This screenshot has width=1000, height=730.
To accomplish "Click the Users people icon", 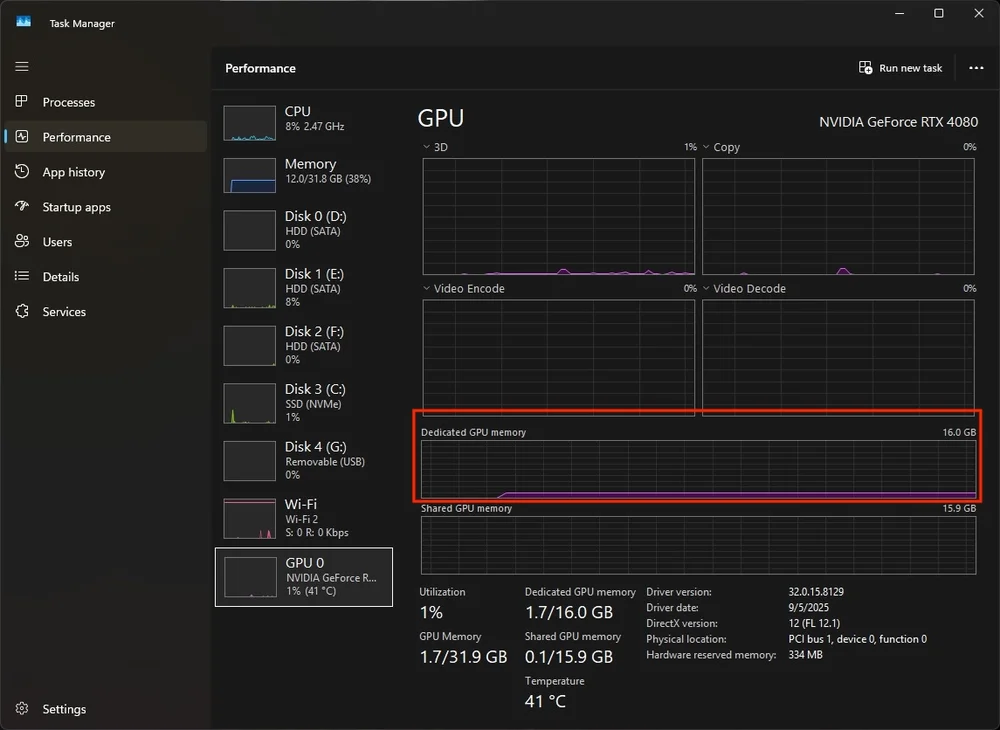I will coord(22,242).
